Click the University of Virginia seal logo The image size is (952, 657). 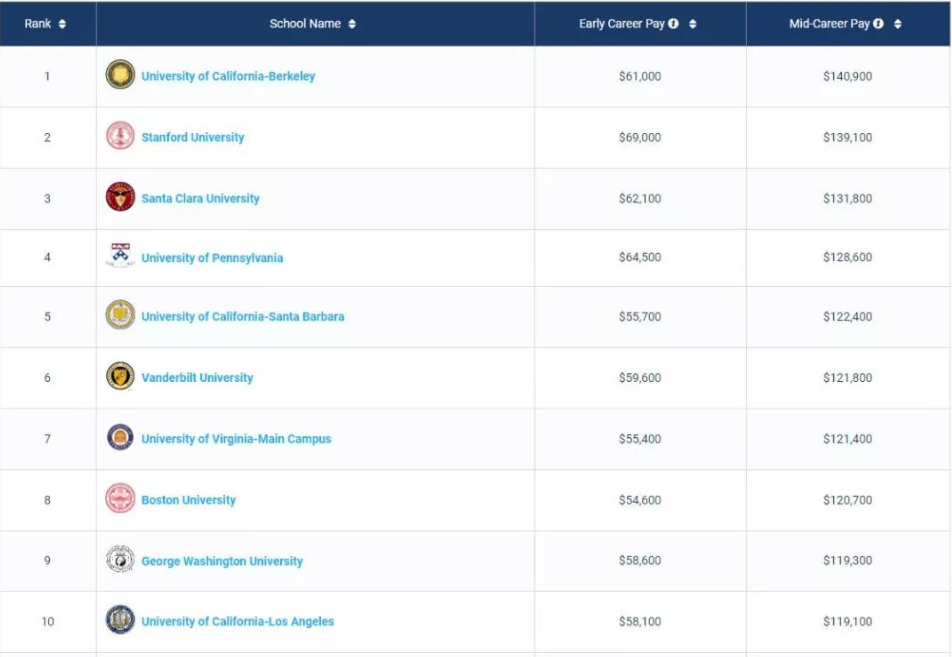[120, 437]
